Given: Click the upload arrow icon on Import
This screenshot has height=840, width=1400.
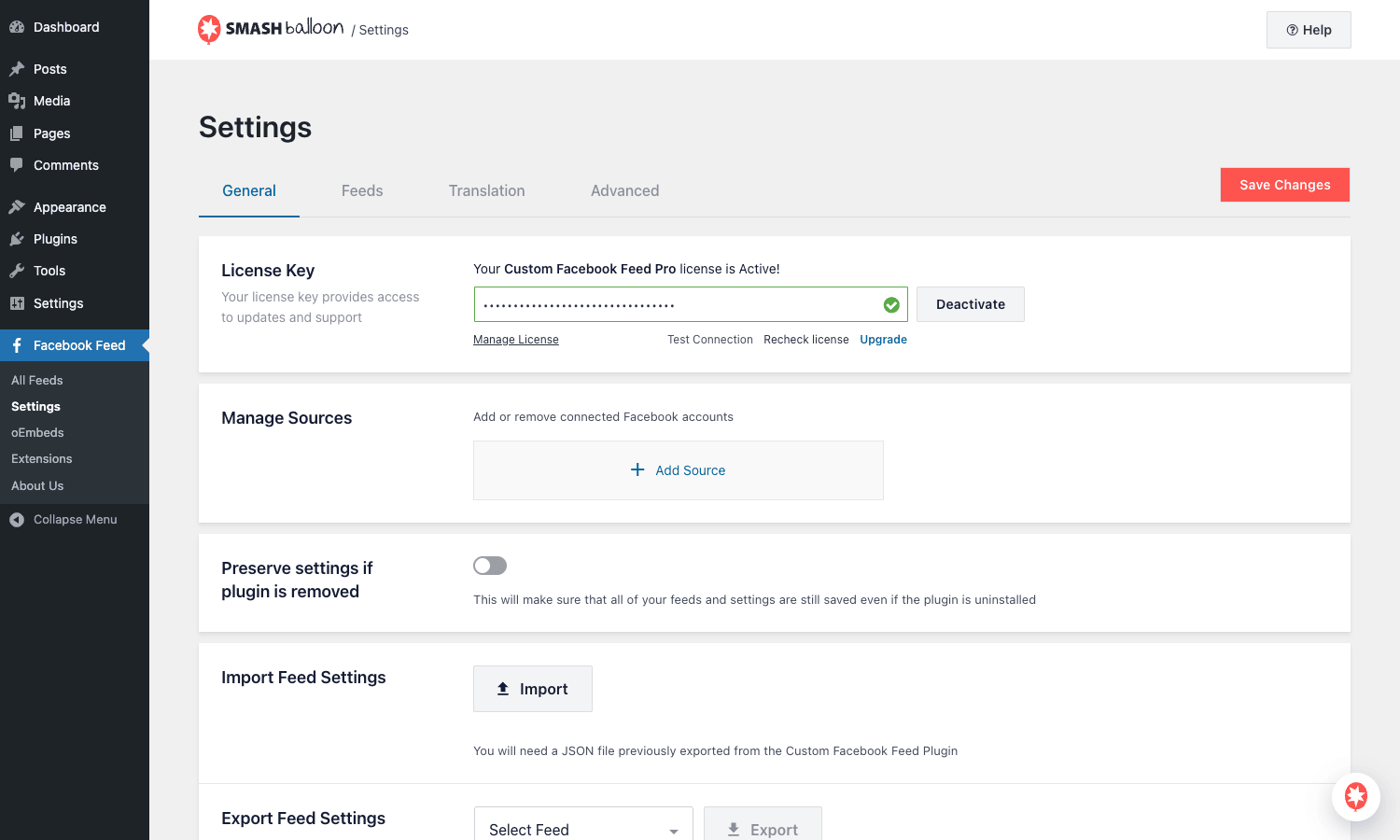Looking at the screenshot, I should coord(503,689).
